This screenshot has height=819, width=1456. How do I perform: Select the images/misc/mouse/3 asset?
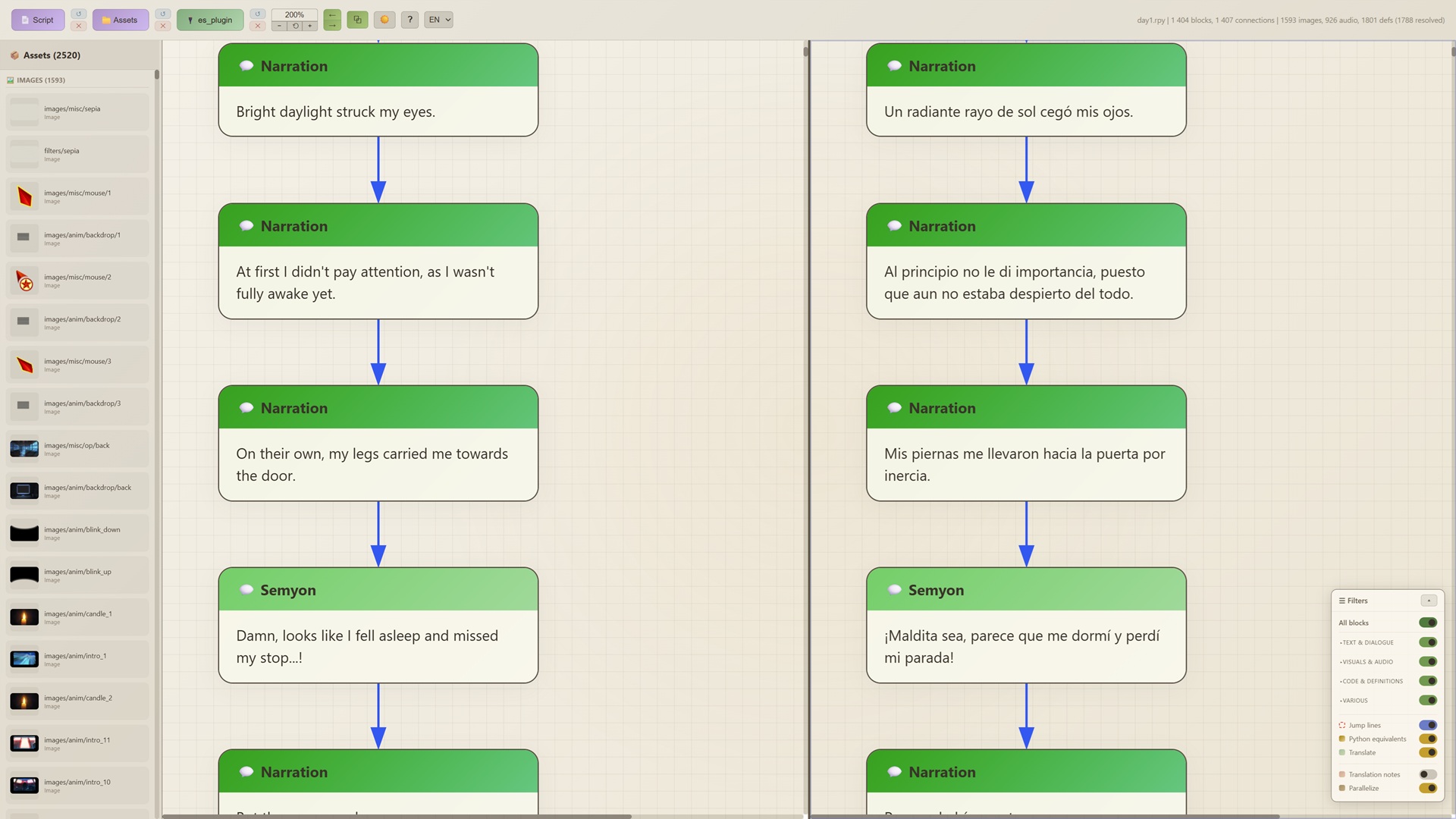tap(77, 365)
